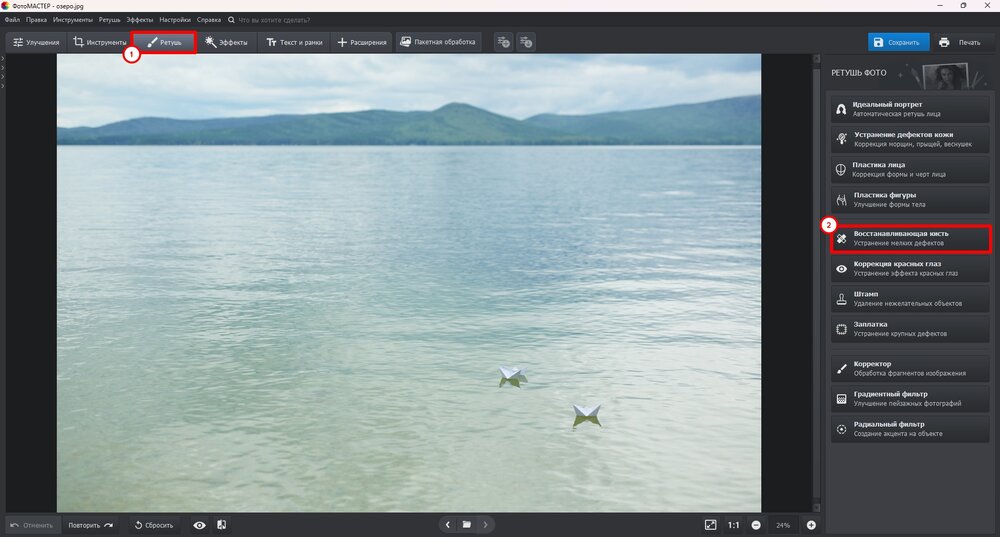Open the Пластика лица face tool
The height and width of the screenshot is (537, 1000).
[x=910, y=169]
